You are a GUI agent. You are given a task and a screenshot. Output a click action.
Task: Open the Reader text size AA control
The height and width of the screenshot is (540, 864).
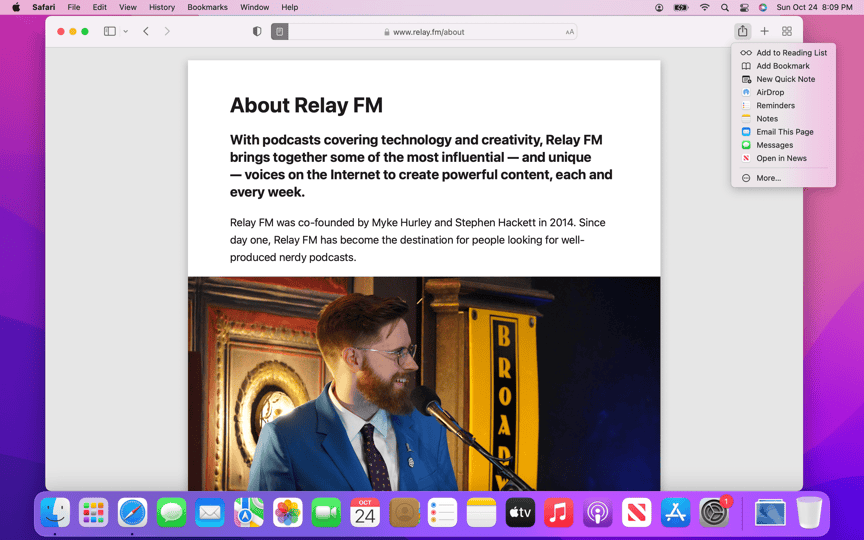click(570, 32)
